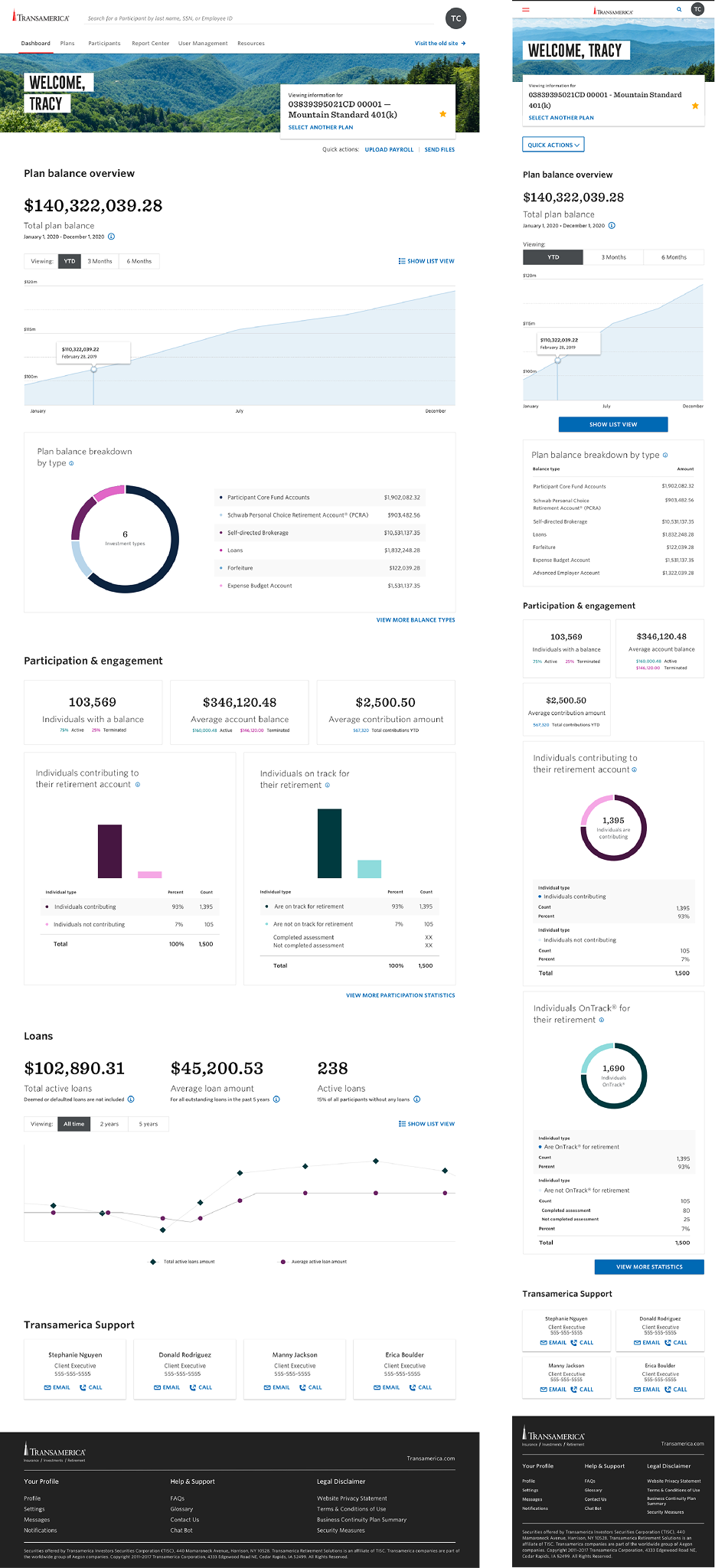The image size is (715, 1568).
Task: Click the mobile balance chart's February 28 data marker
Action: click(557, 360)
